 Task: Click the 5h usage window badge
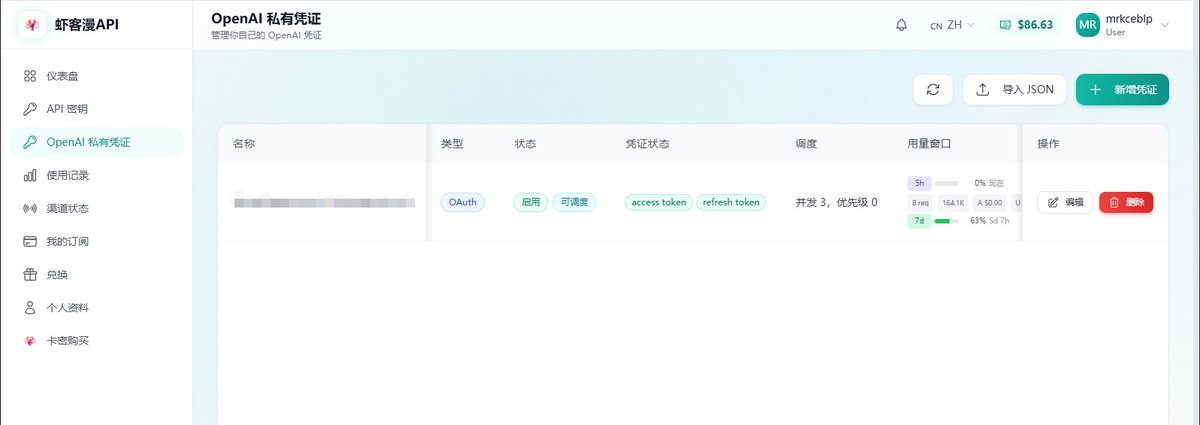click(x=918, y=183)
